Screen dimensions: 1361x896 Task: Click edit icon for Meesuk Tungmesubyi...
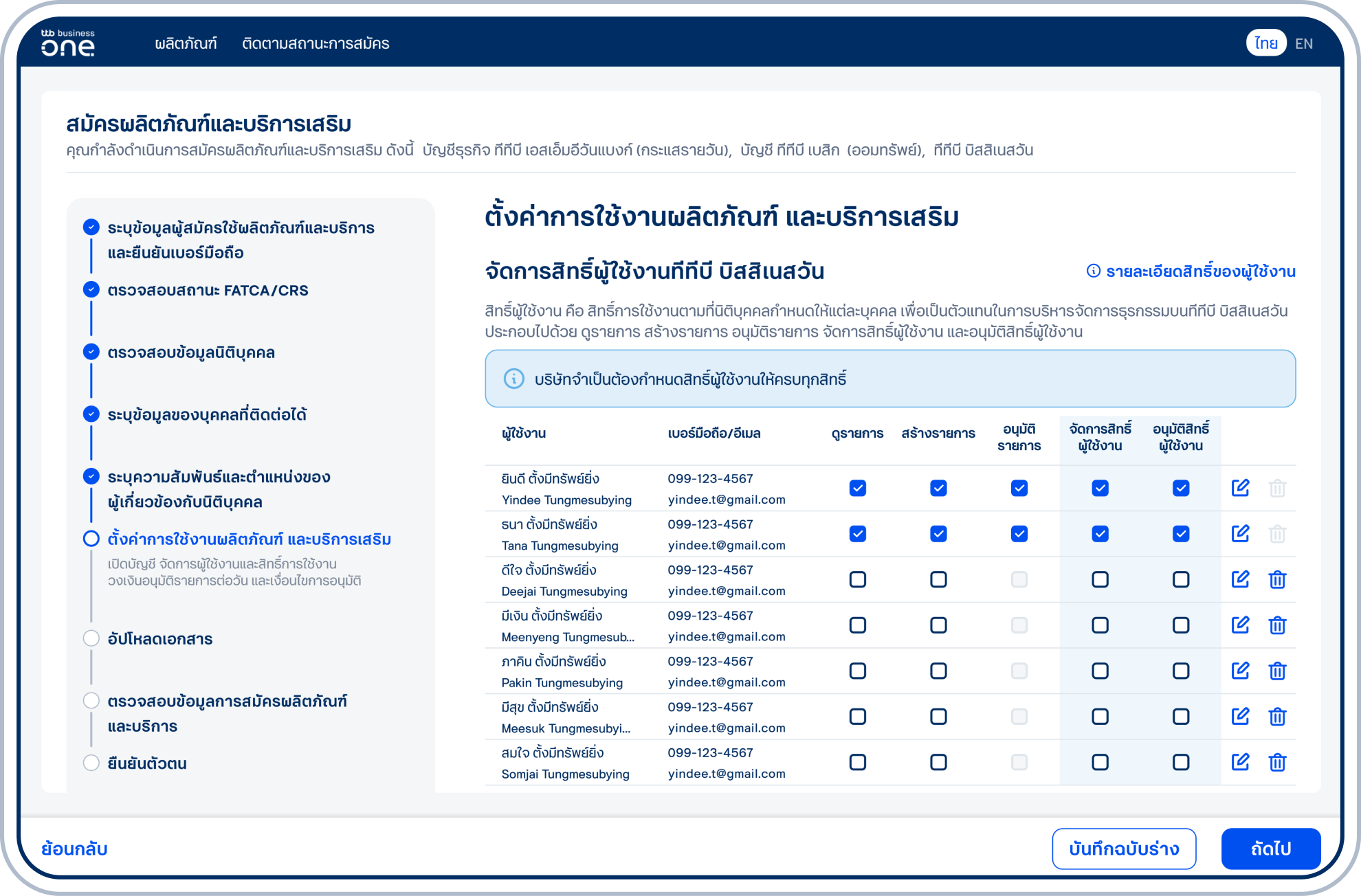click(x=1240, y=717)
